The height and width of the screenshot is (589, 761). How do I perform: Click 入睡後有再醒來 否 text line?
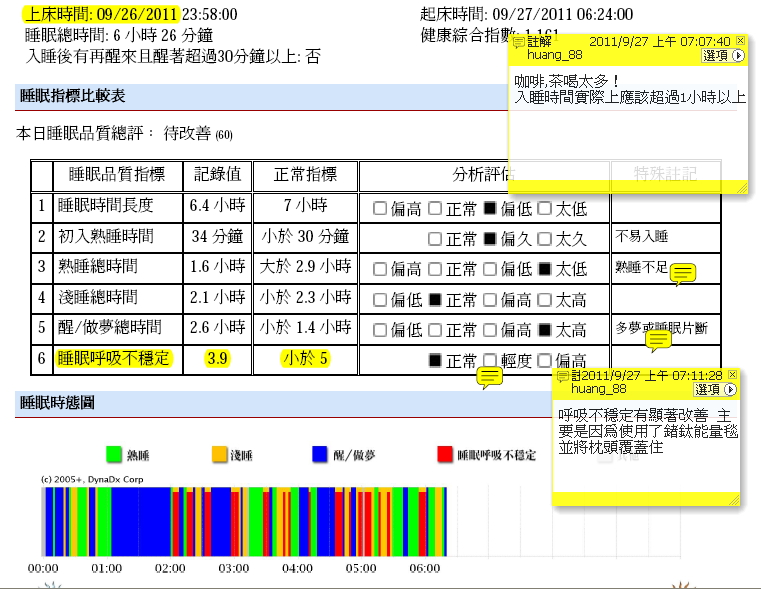coord(173,57)
